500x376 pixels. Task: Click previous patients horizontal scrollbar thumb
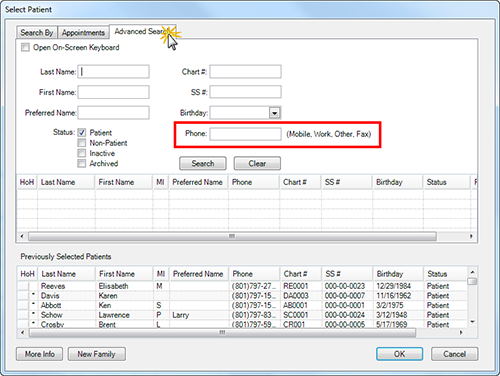tap(222, 332)
